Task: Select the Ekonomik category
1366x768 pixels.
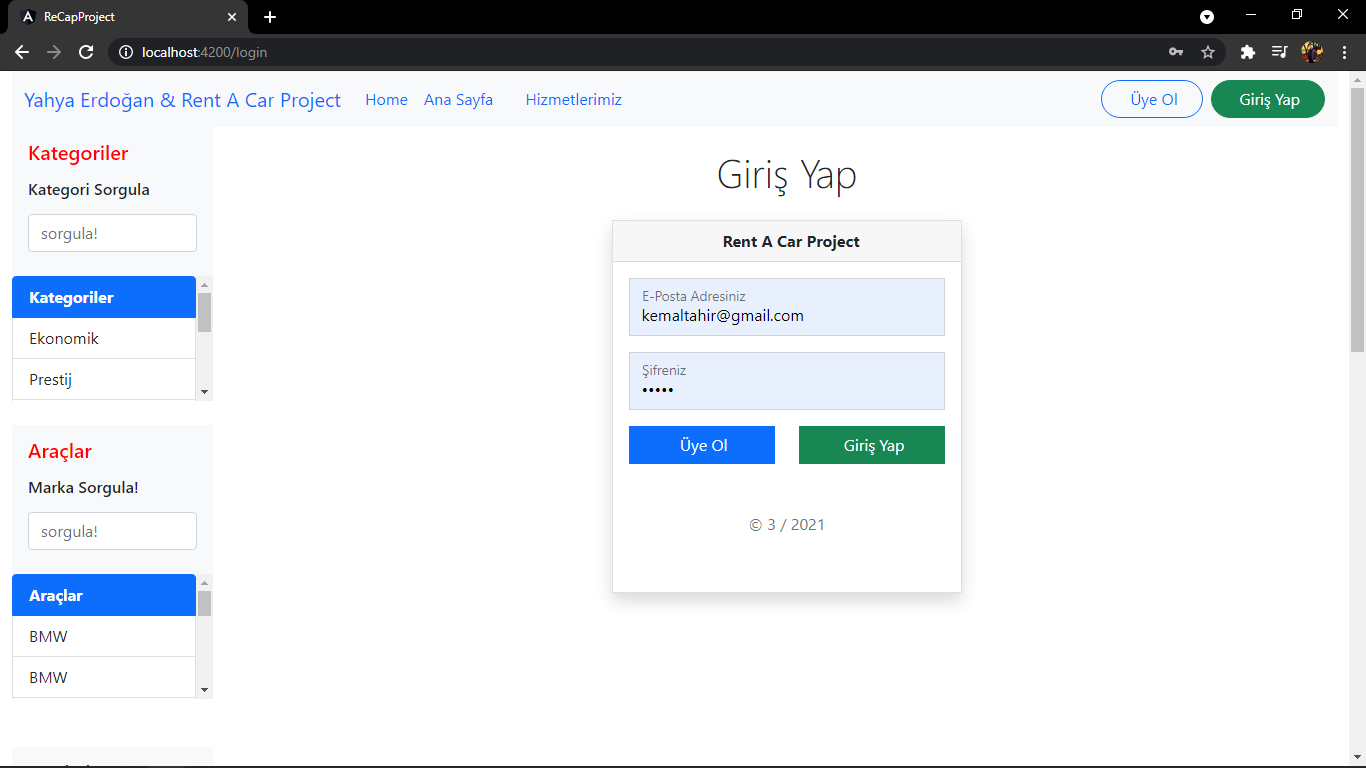Action: (x=63, y=338)
